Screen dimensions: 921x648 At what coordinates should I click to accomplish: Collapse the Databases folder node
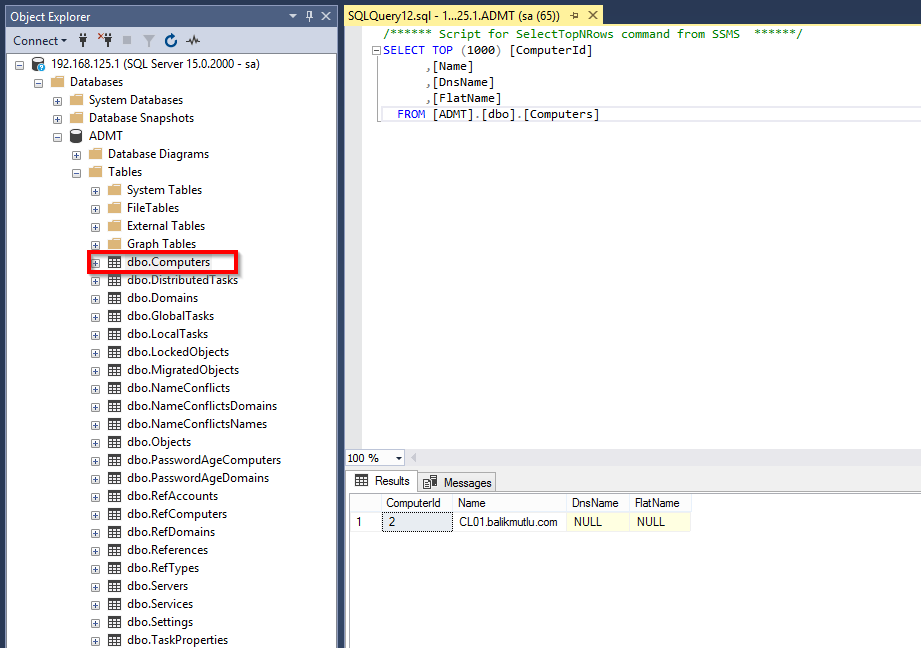point(38,83)
